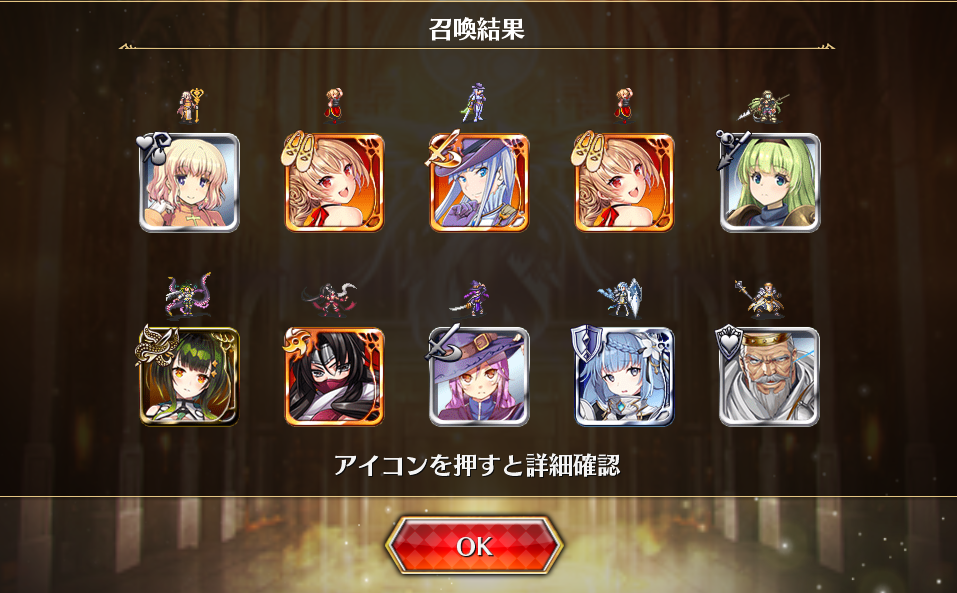This screenshot has height=593, width=957.
Task: Select blonde dancer portrait beside pink-haired healer
Action: pyautogui.click(x=334, y=182)
